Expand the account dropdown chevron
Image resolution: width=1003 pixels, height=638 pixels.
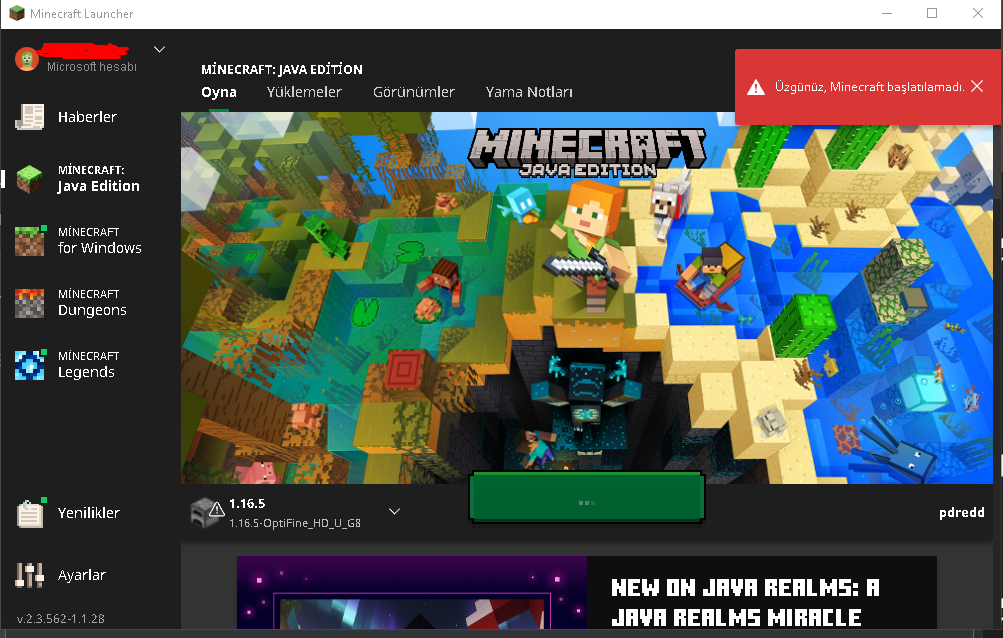(x=159, y=49)
